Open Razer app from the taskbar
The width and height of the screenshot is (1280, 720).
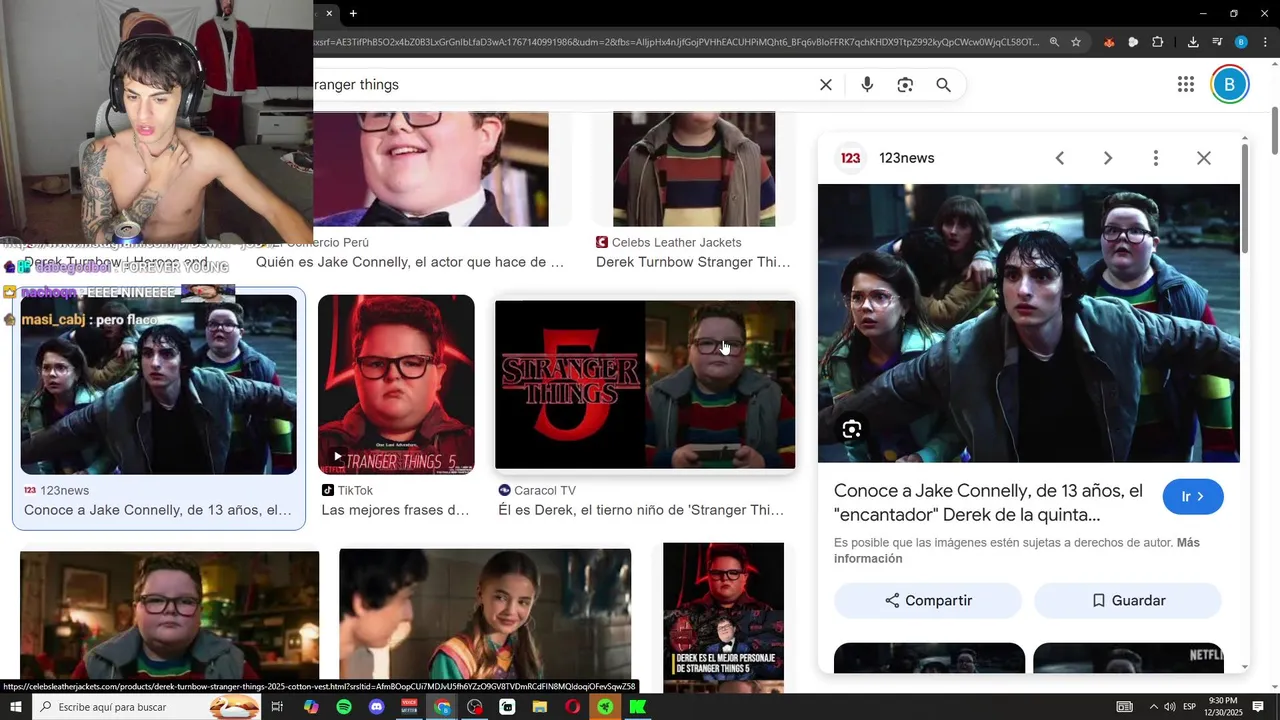coord(605,707)
